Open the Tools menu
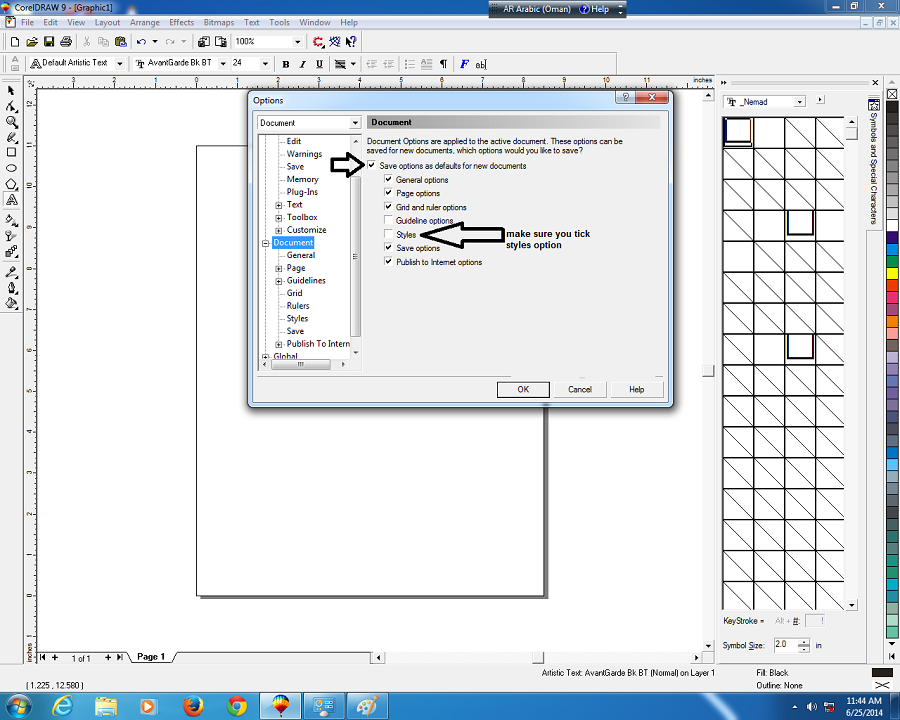The width and height of the screenshot is (900, 720). [x=280, y=22]
